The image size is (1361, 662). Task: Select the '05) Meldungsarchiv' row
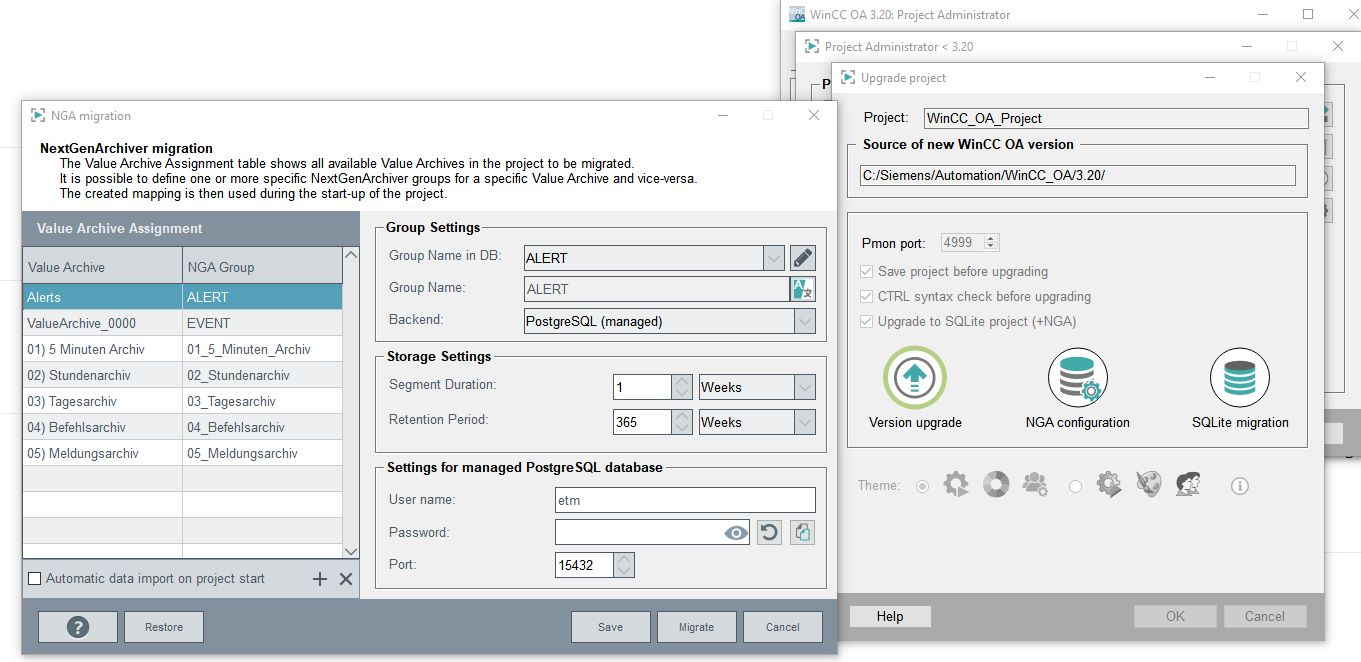(x=182, y=453)
